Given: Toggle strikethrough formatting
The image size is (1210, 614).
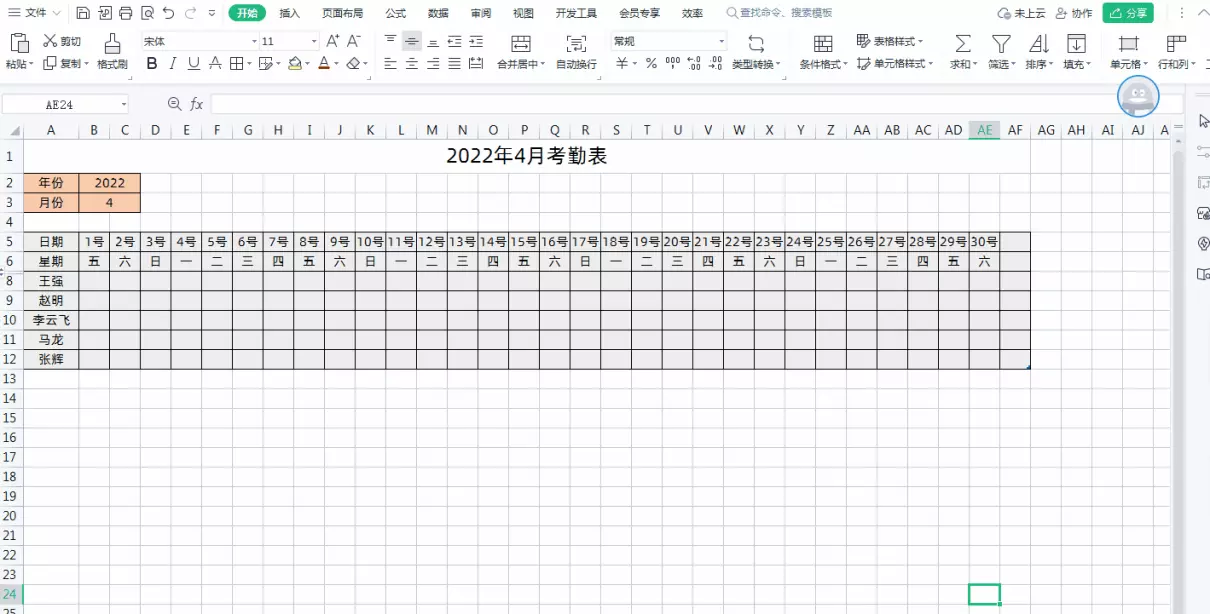Looking at the screenshot, I should 215,63.
